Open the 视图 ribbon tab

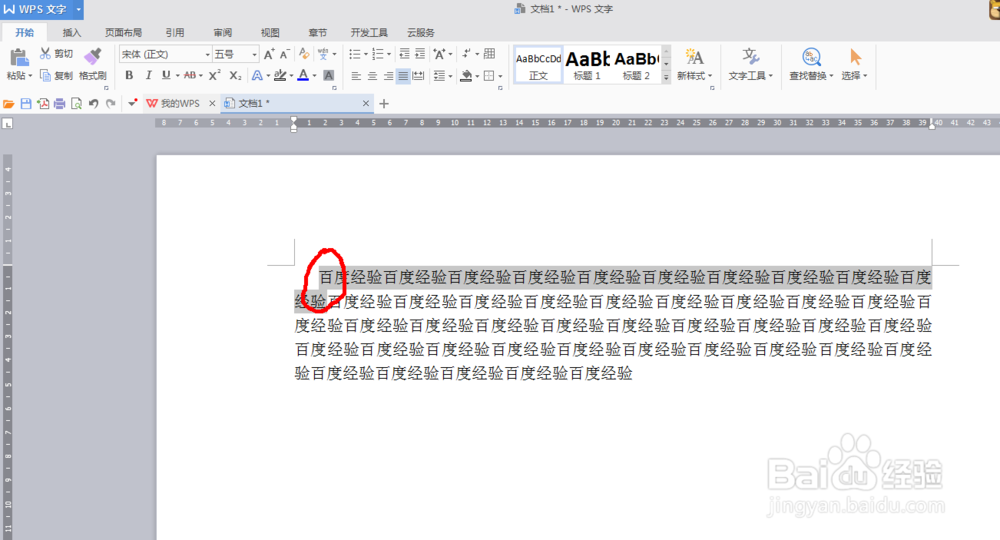pos(270,33)
